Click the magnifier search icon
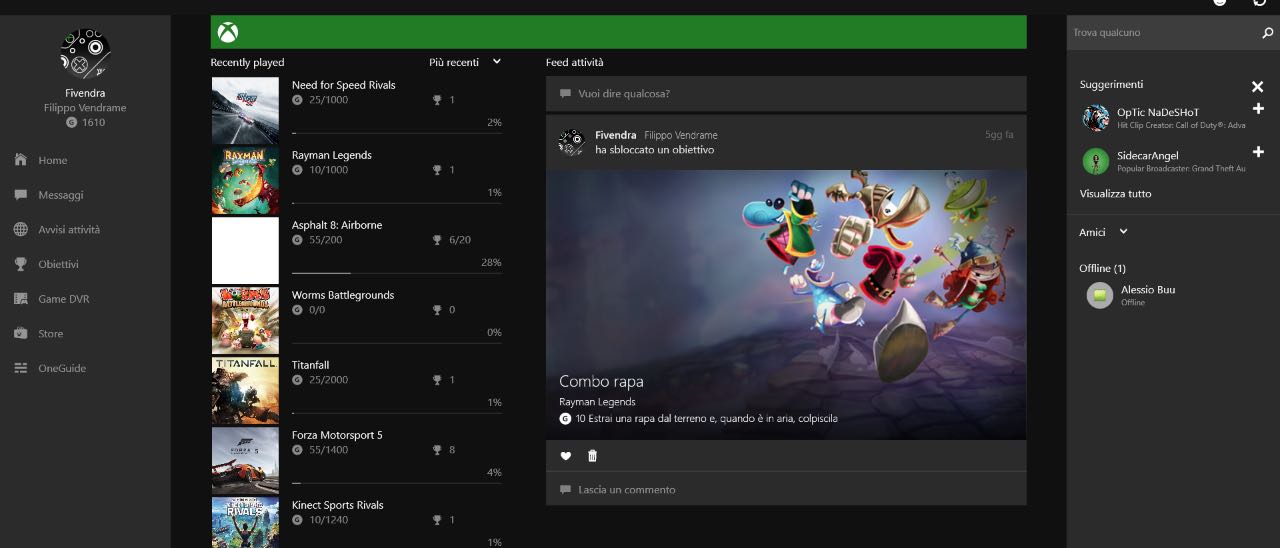 tap(1268, 33)
